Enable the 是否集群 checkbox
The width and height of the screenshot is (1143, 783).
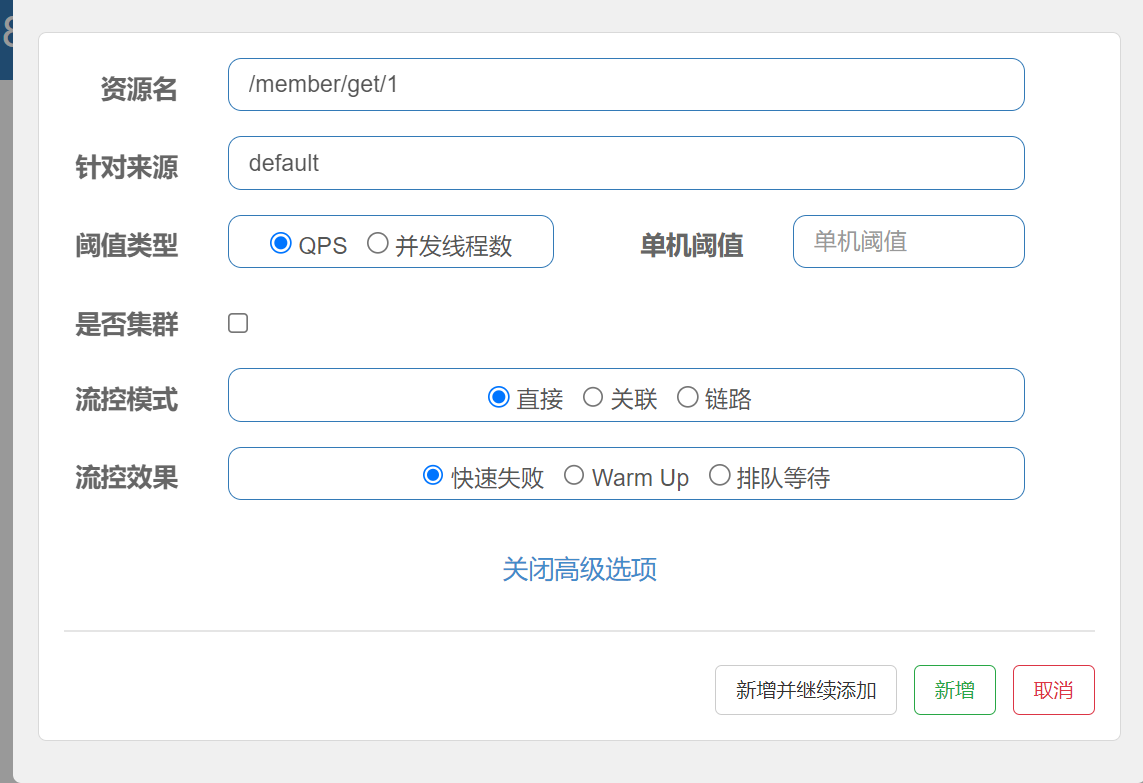point(238,323)
